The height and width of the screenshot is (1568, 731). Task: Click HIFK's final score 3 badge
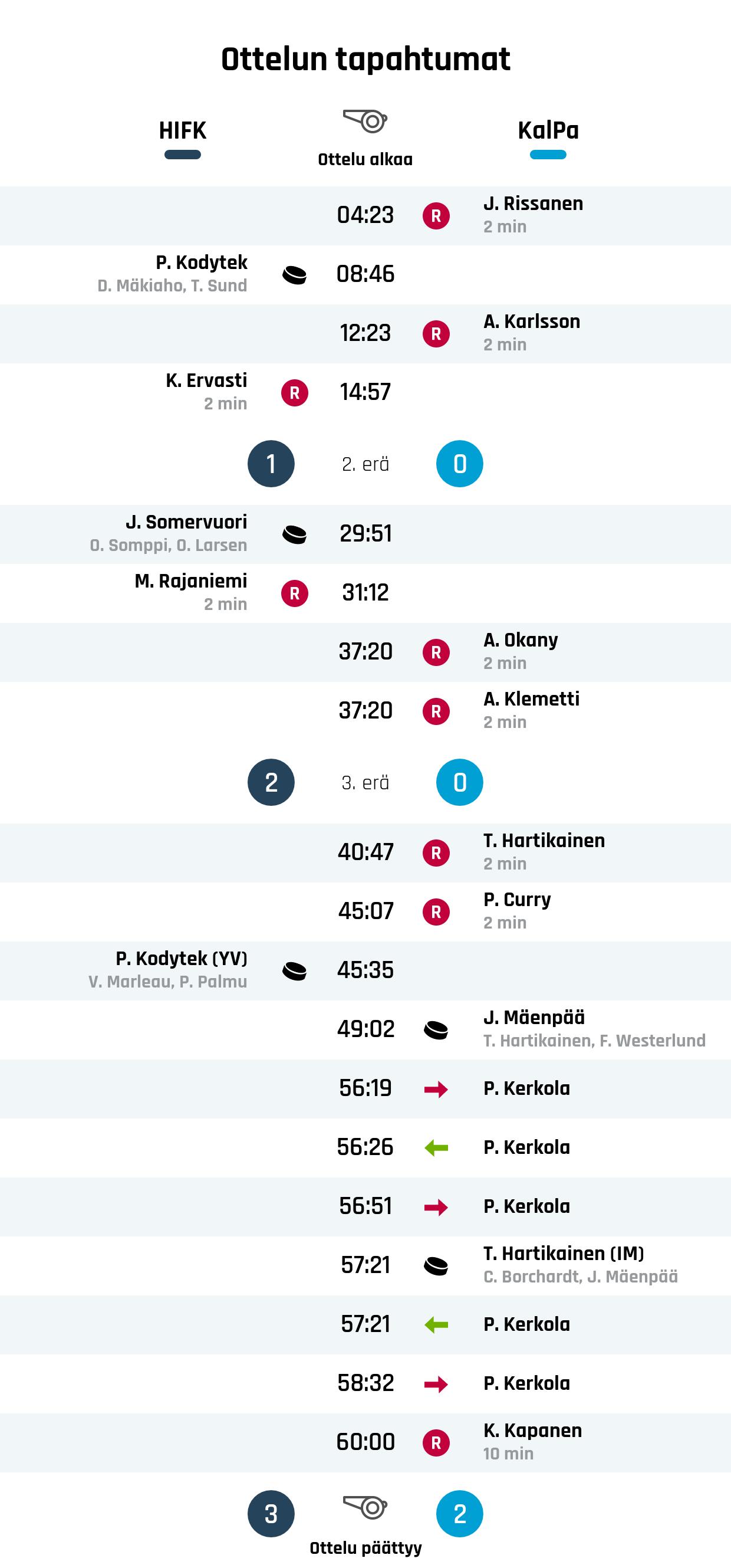[x=271, y=1514]
